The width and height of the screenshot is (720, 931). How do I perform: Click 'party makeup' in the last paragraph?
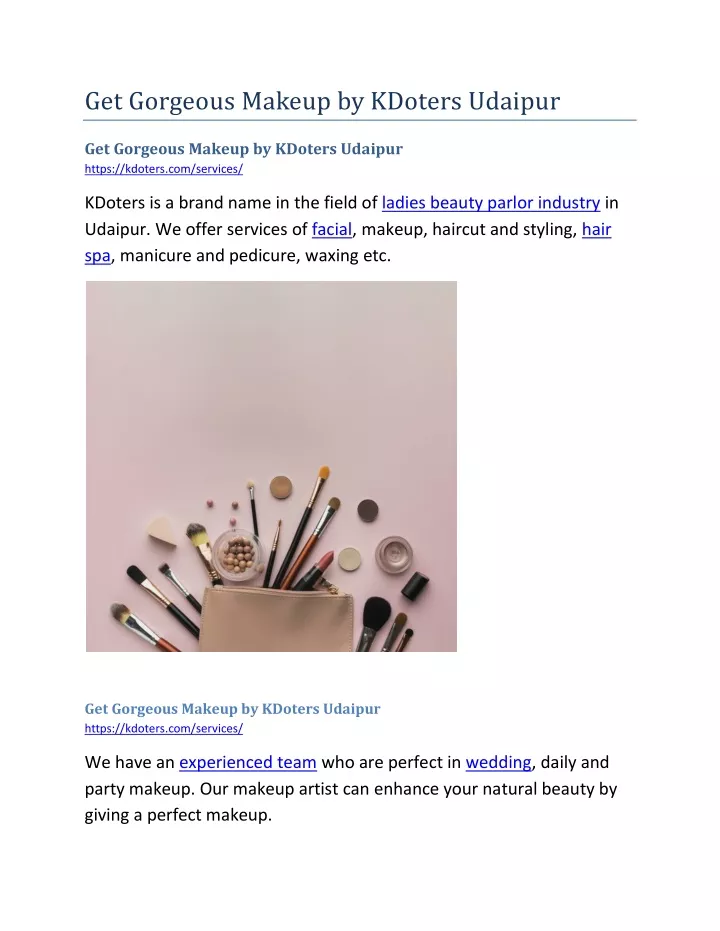pyautogui.click(x=138, y=789)
